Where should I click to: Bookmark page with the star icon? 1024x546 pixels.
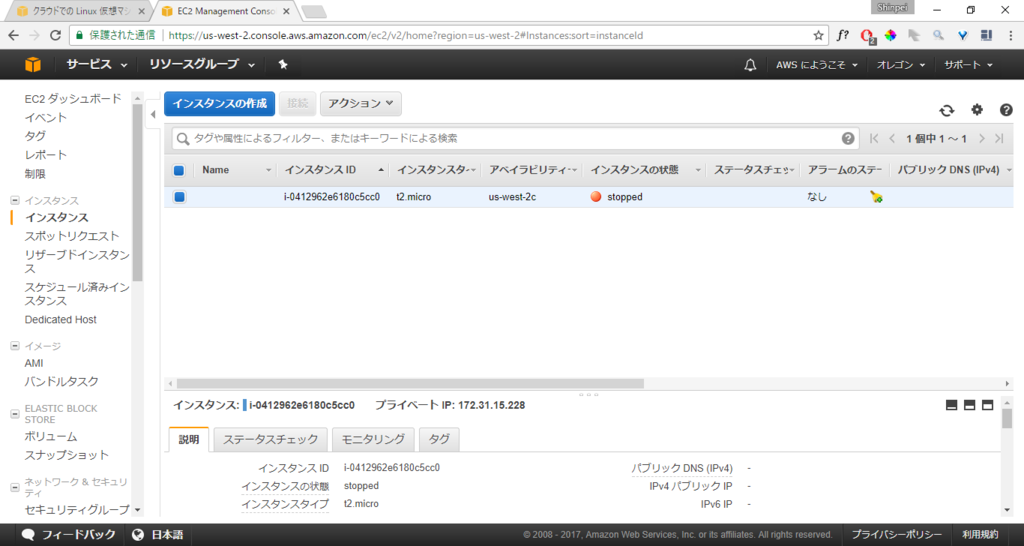click(x=818, y=36)
